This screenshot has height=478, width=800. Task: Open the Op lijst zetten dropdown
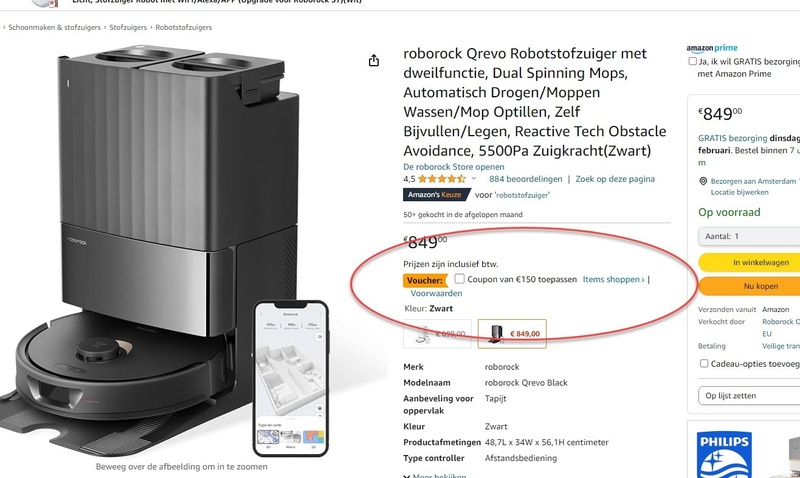point(749,396)
